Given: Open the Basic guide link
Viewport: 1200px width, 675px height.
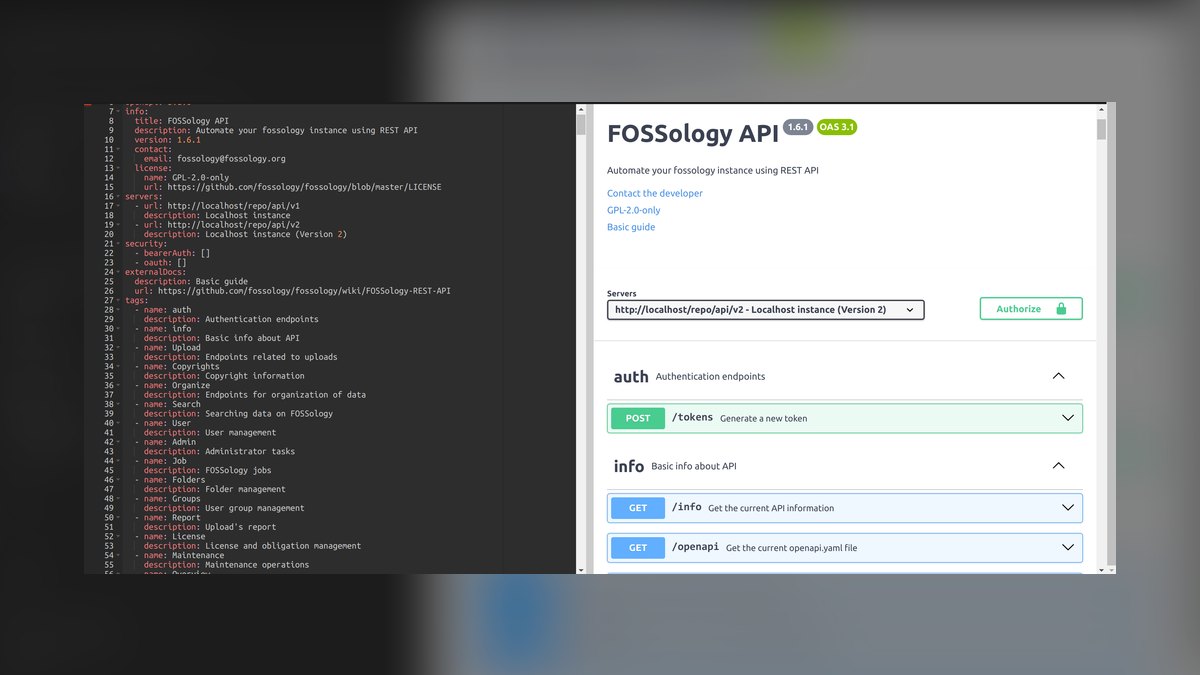Looking at the screenshot, I should click(631, 227).
